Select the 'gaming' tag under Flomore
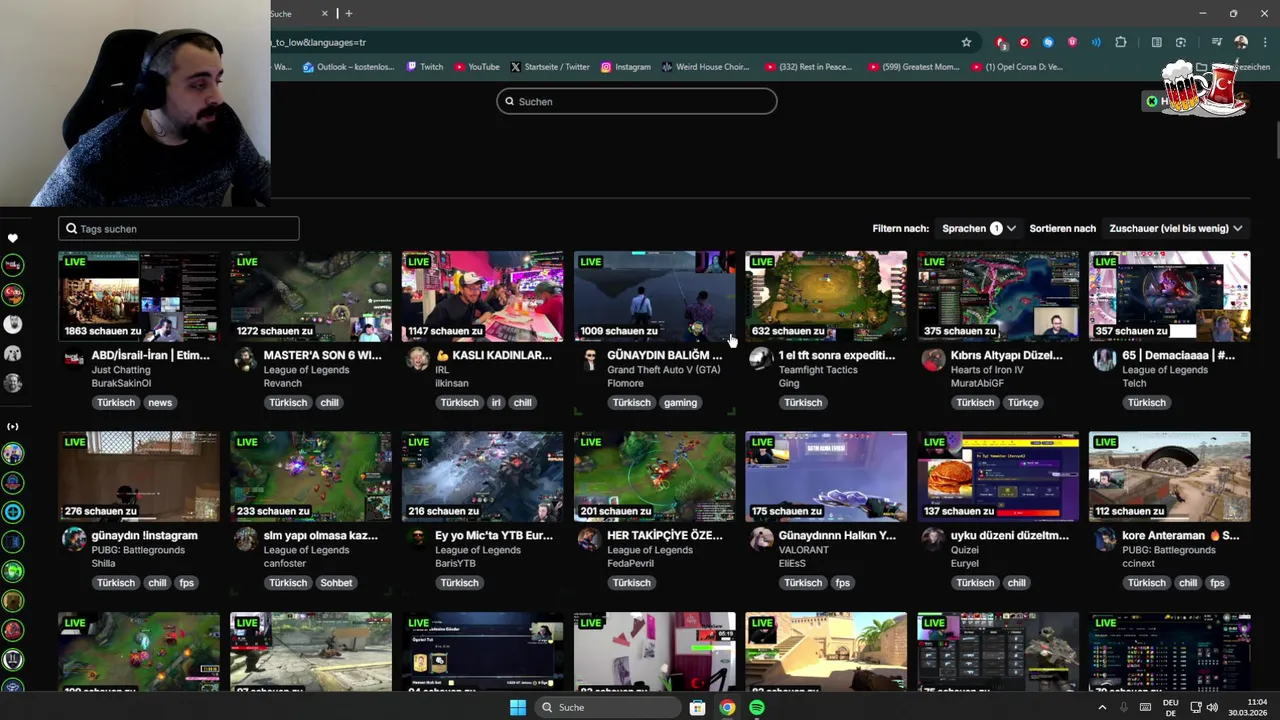 click(x=680, y=403)
